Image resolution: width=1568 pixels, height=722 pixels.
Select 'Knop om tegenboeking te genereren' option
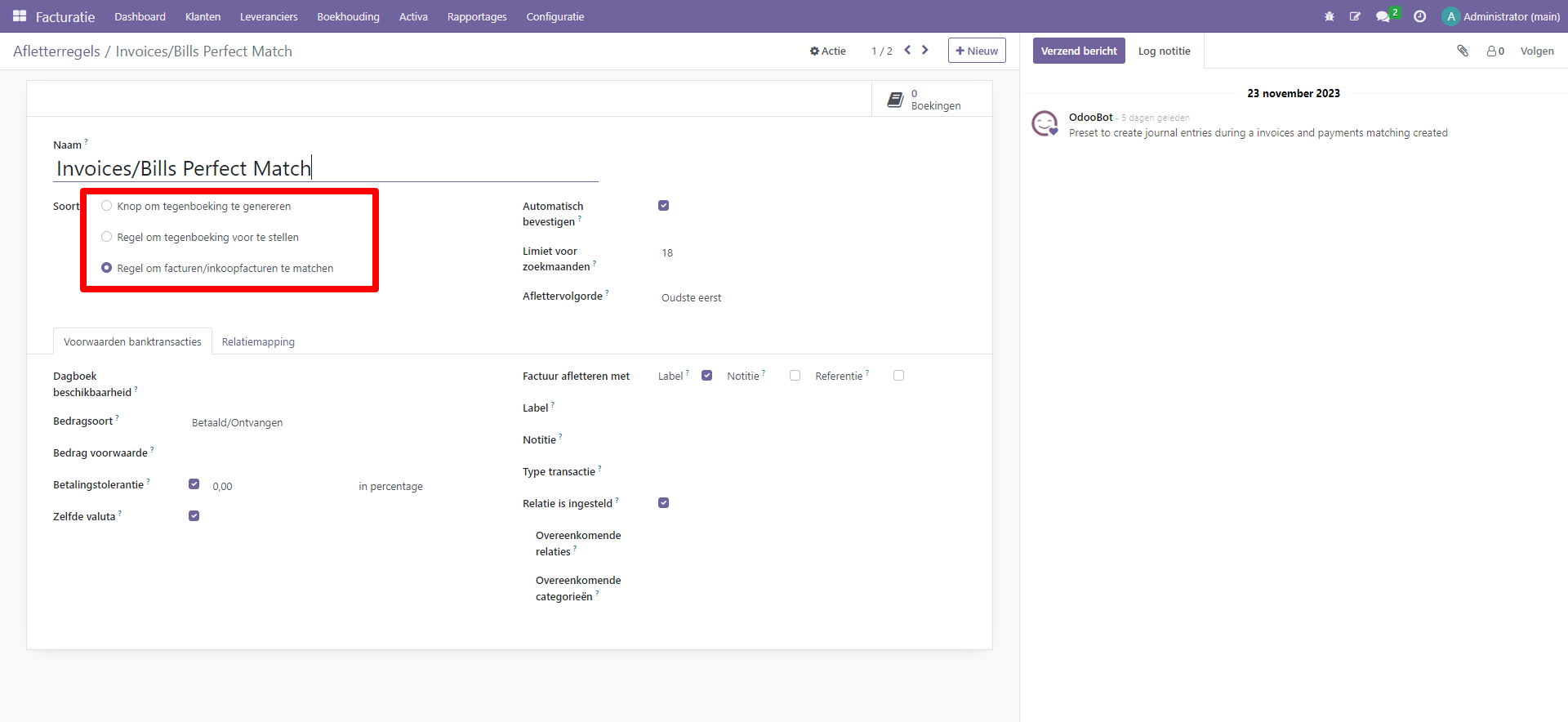point(106,206)
